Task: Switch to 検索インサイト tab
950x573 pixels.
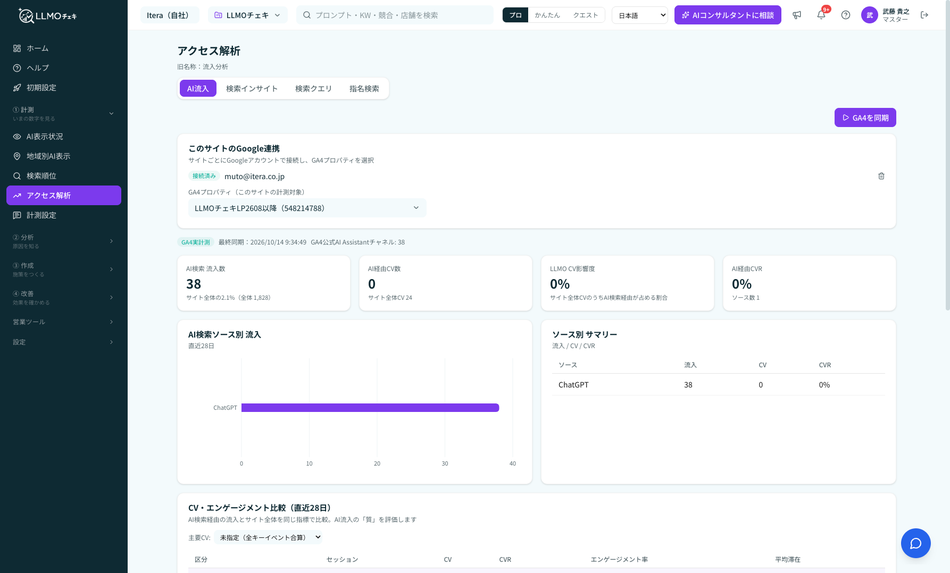Action: coord(252,88)
